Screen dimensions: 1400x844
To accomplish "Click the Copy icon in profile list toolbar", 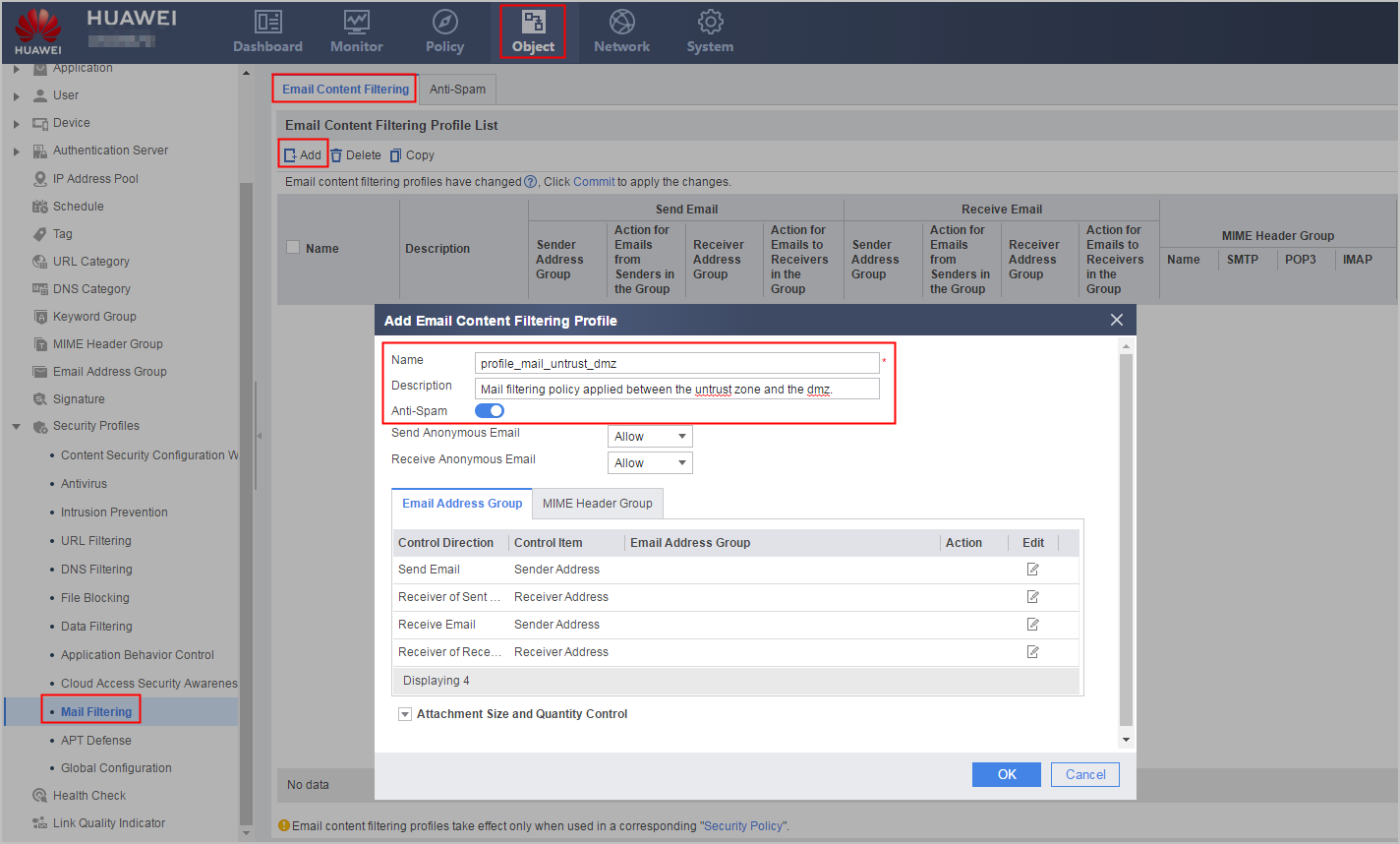I will coord(396,155).
